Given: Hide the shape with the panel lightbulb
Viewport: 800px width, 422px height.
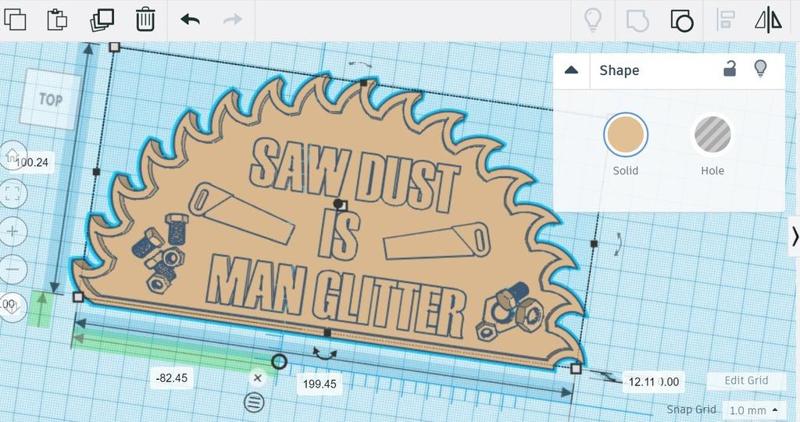Looking at the screenshot, I should (760, 68).
